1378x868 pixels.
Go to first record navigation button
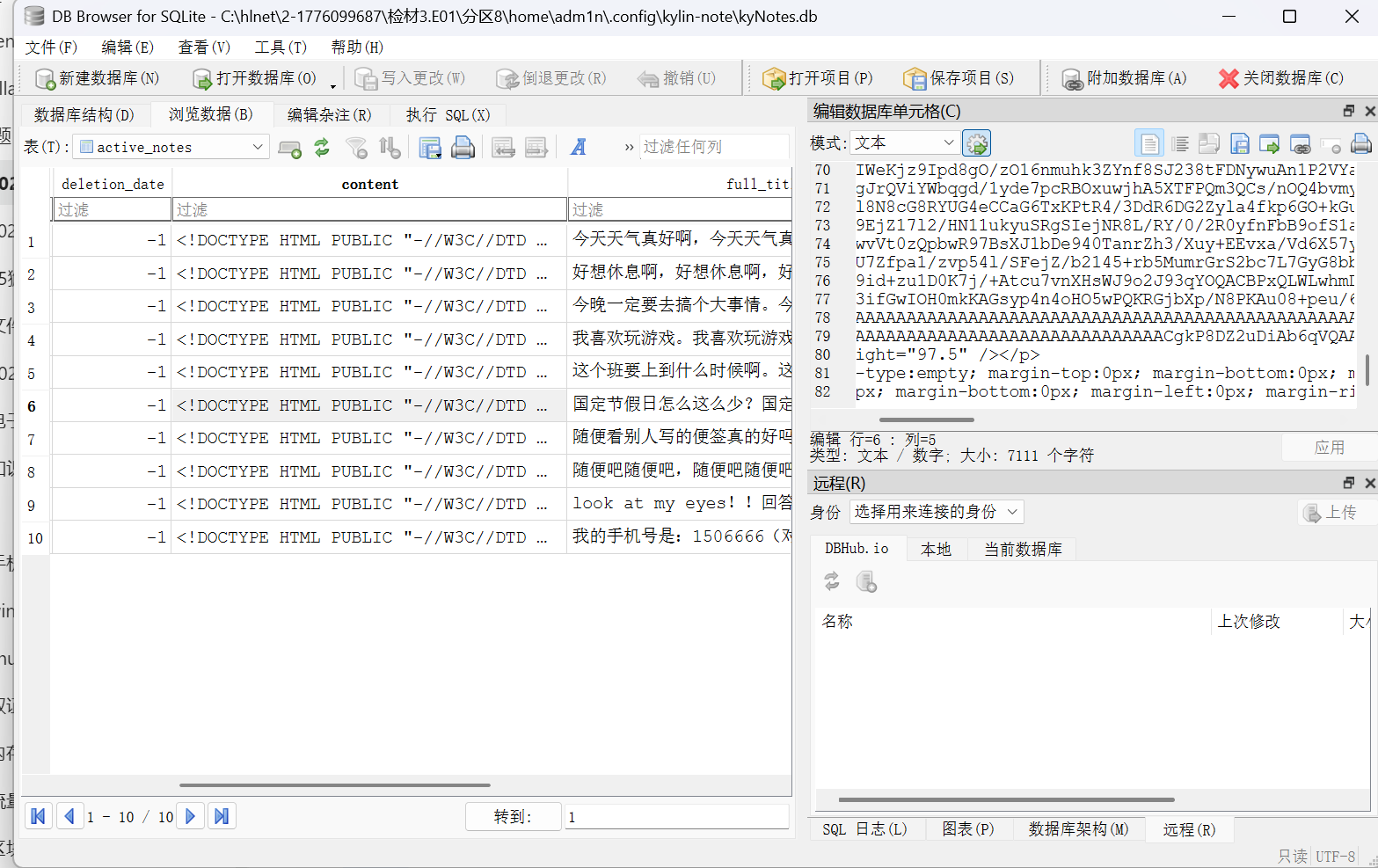pyautogui.click(x=38, y=816)
